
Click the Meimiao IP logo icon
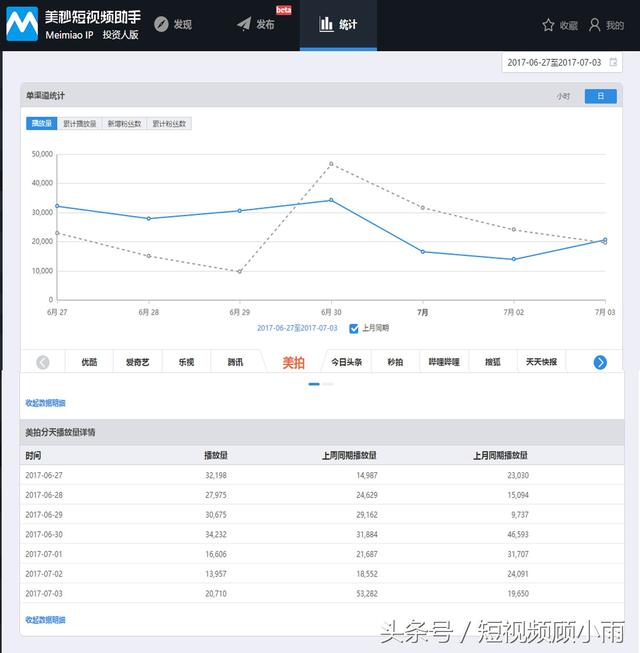click(22, 24)
